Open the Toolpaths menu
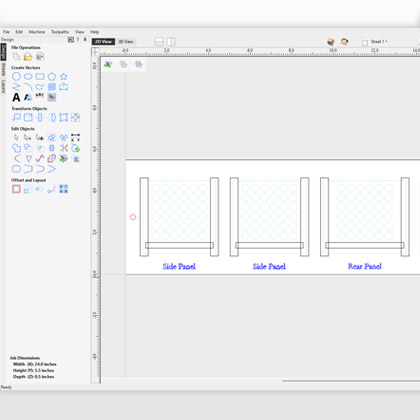This screenshot has width=420, height=420. (60, 32)
